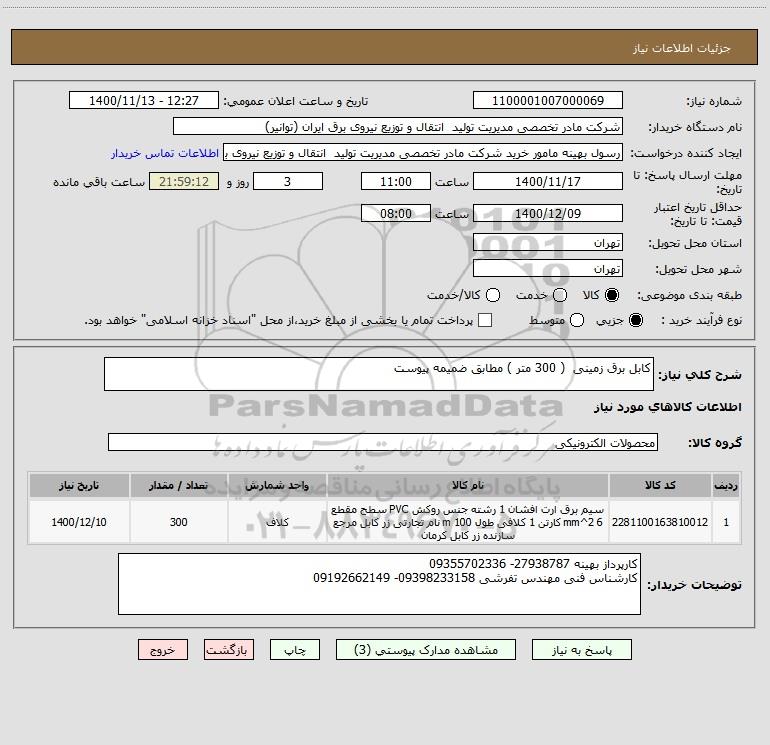Click the تعداد / مقدار column header
The image size is (770, 745).
179,485
